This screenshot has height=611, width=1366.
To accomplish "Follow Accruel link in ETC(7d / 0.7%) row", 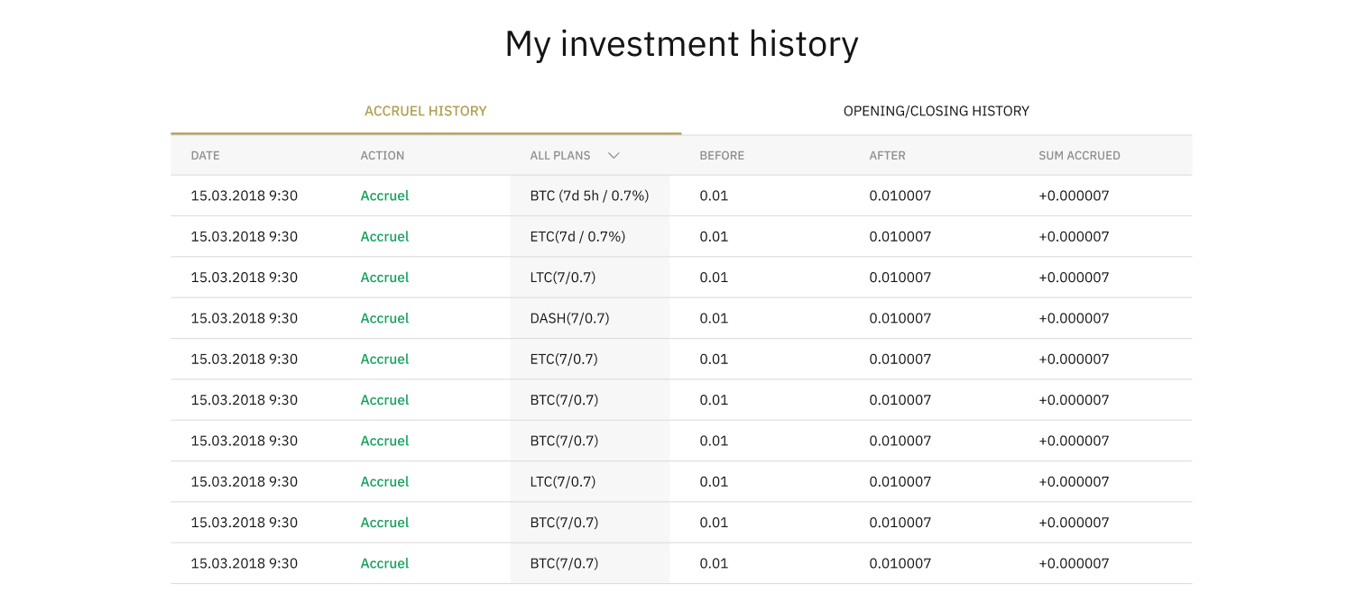I will 384,237.
